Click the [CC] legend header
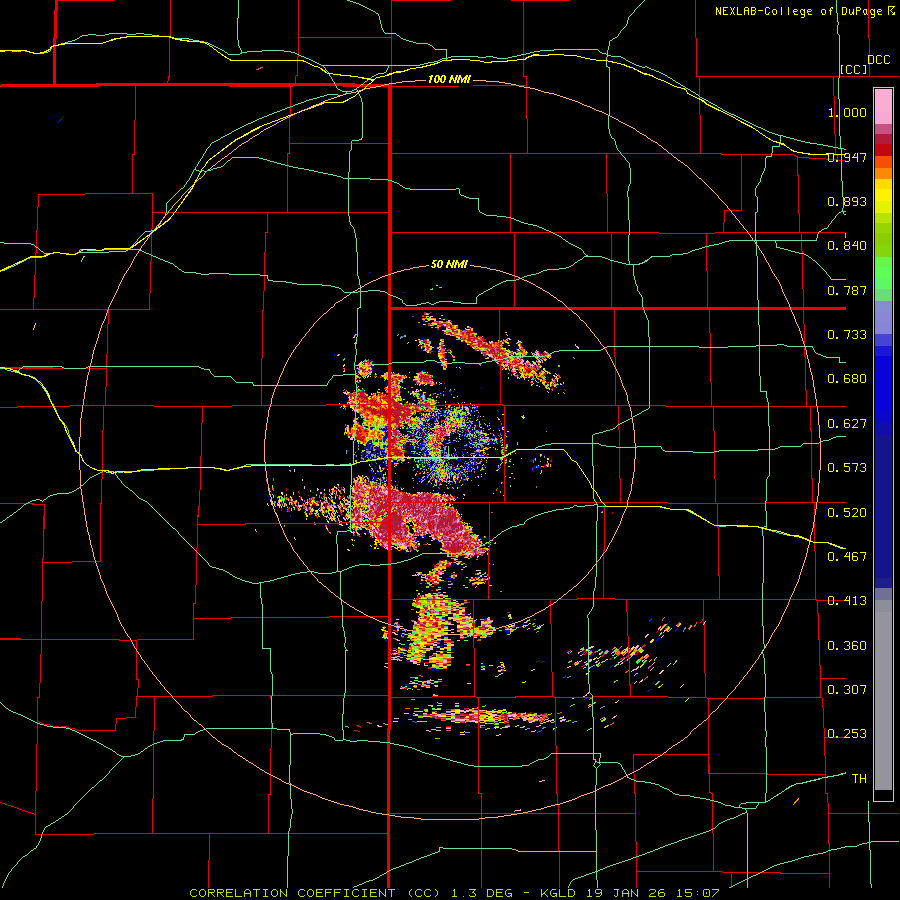The width and height of the screenshot is (900, 900). pyautogui.click(x=854, y=69)
